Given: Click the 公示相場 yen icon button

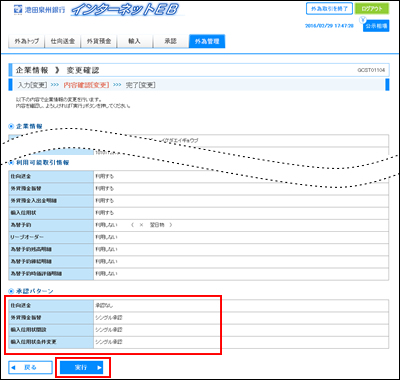Looking at the screenshot, I should [376, 25].
